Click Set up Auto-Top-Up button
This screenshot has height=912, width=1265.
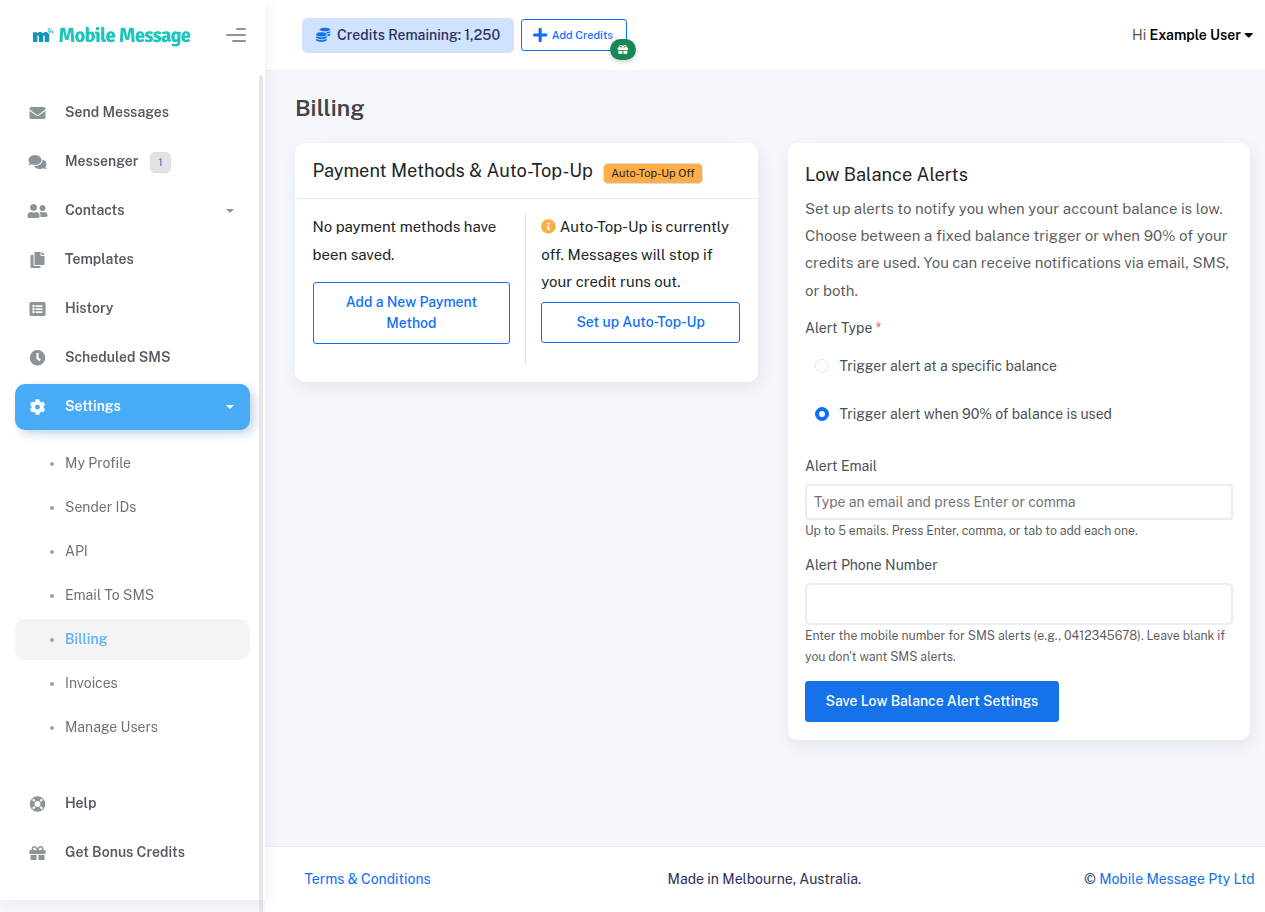(x=640, y=322)
